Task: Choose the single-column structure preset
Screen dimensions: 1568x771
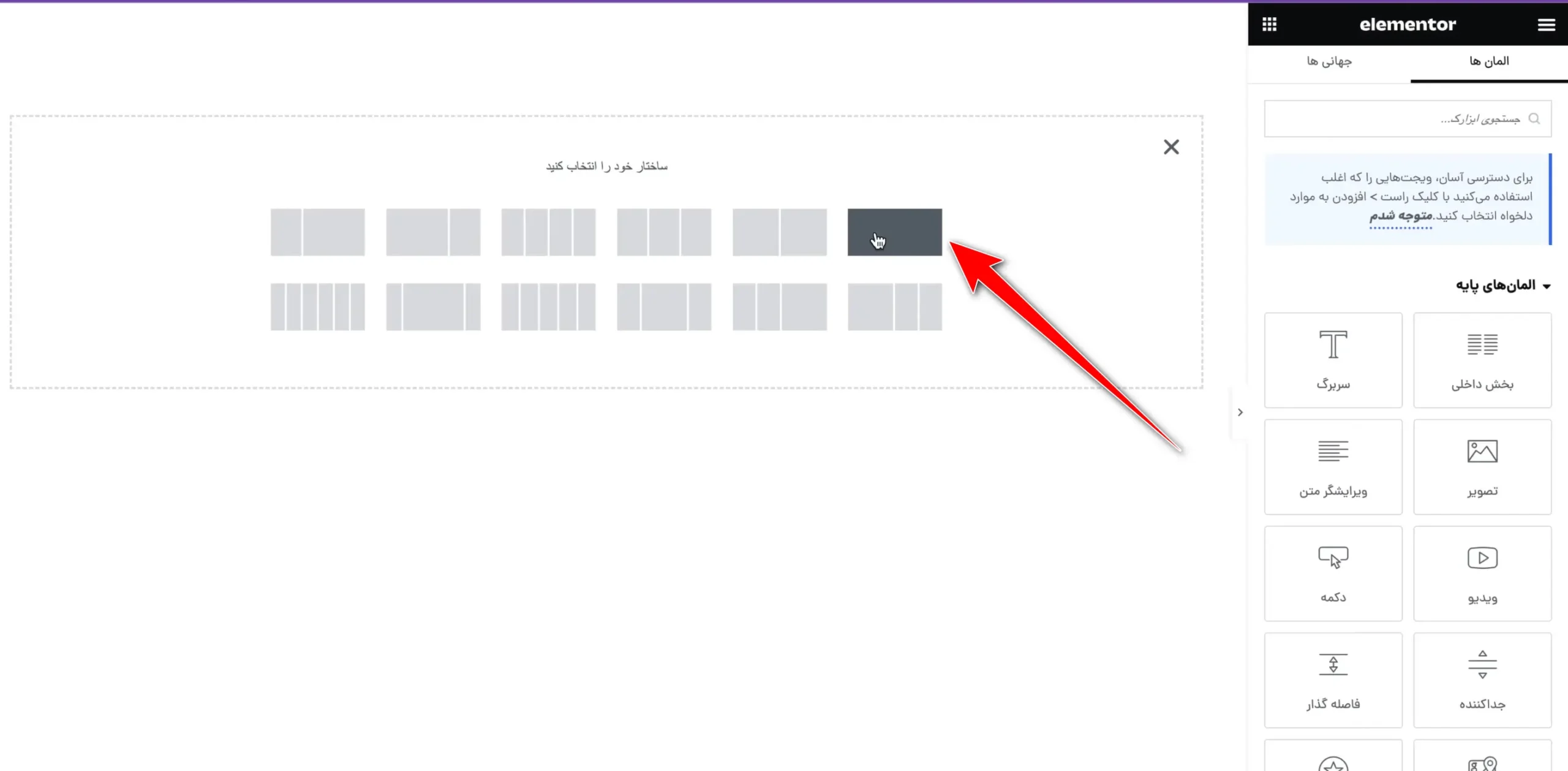Action: (894, 232)
